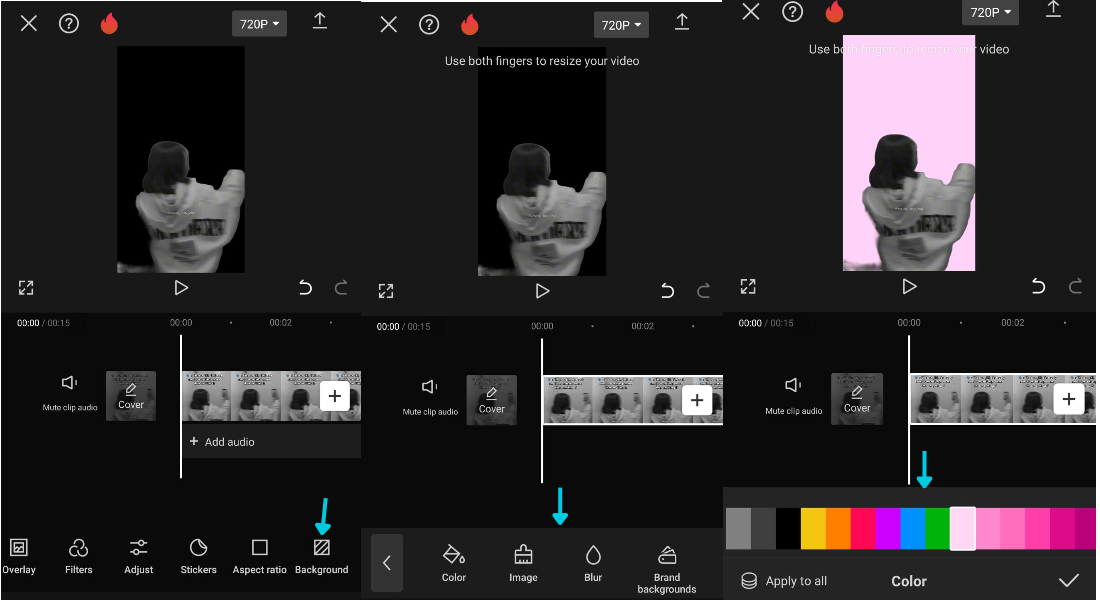This screenshot has width=1100, height=600.
Task: Undo last action in middle panel
Action: coord(667,291)
